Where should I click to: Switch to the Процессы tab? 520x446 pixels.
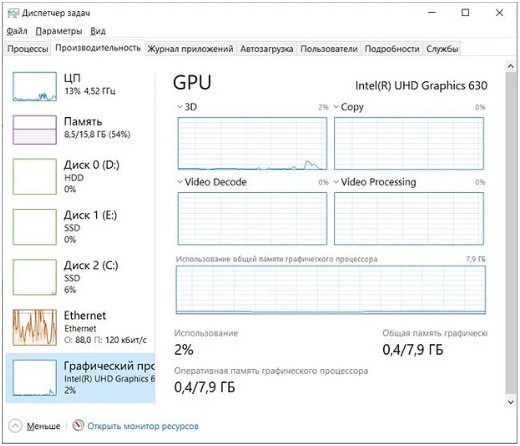[28, 49]
